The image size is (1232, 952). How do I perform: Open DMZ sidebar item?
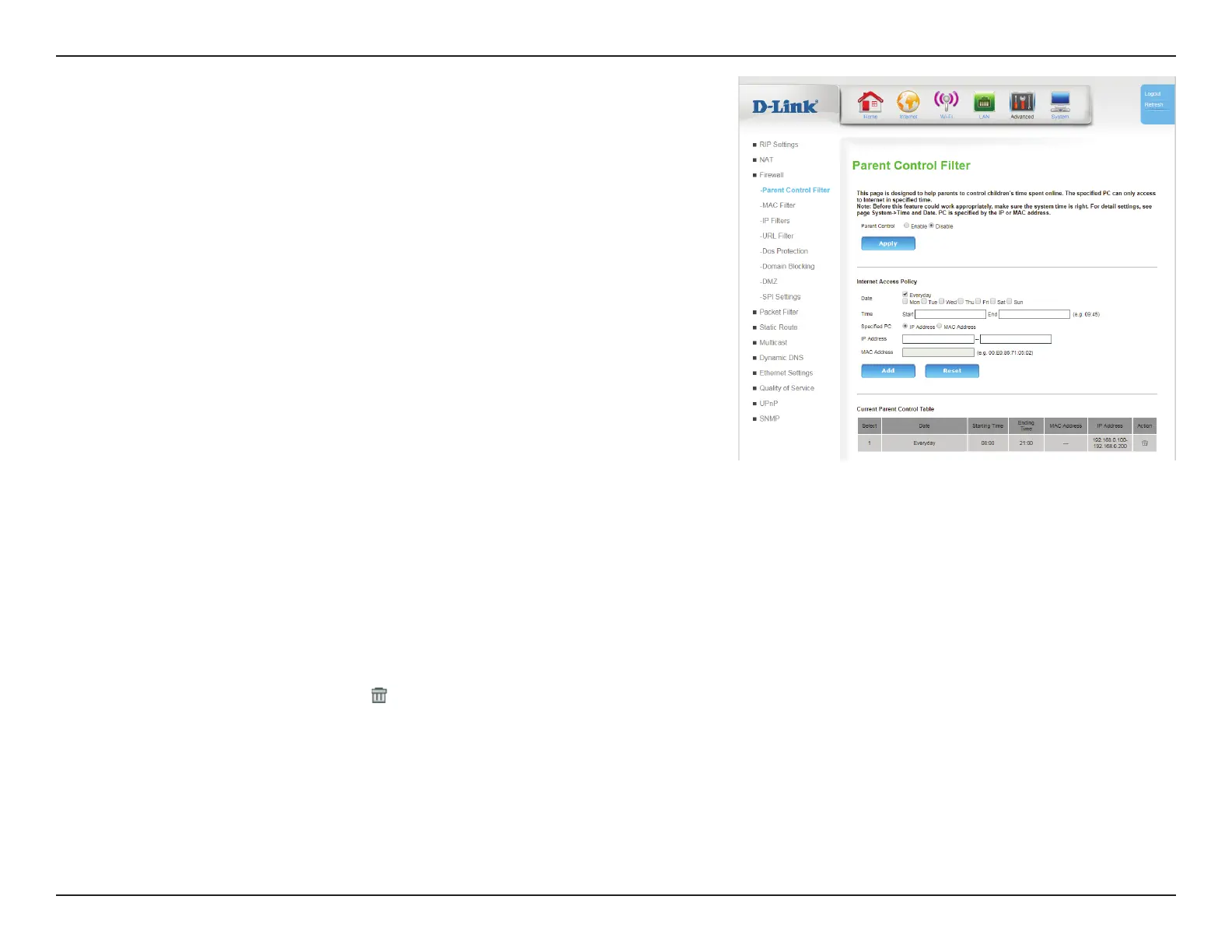click(x=768, y=282)
